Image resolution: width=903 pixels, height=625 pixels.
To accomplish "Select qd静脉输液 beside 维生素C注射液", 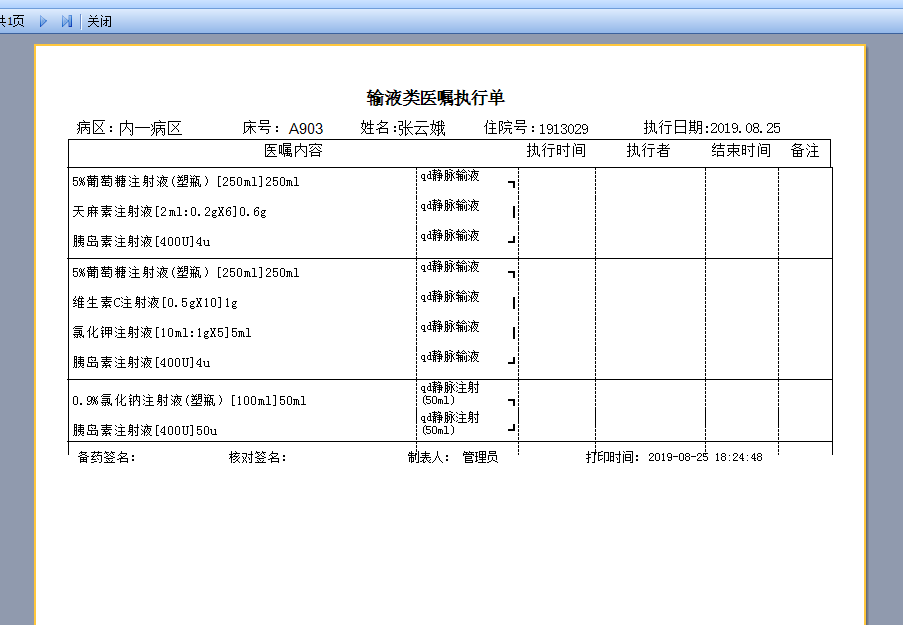I will (450, 297).
